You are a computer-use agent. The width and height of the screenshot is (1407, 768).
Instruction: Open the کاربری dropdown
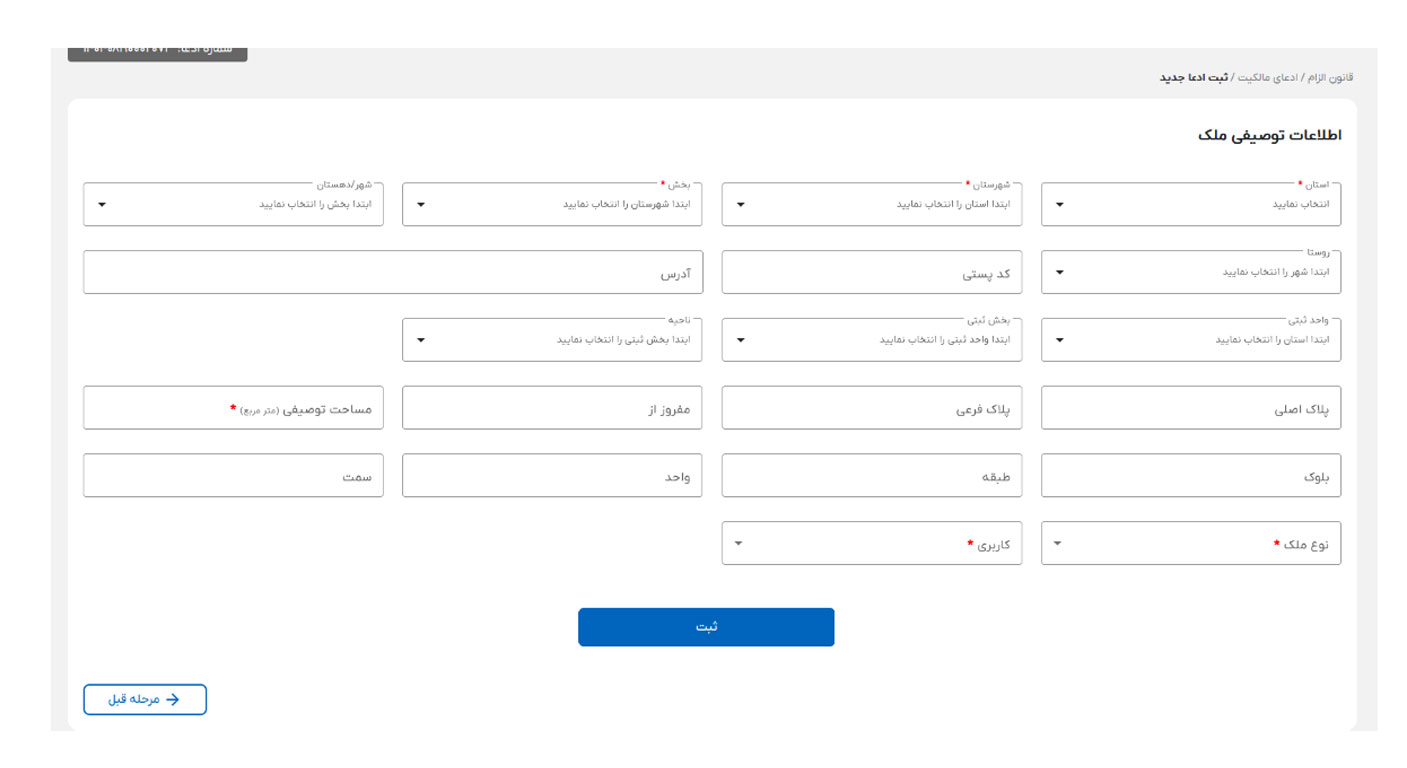coord(872,544)
